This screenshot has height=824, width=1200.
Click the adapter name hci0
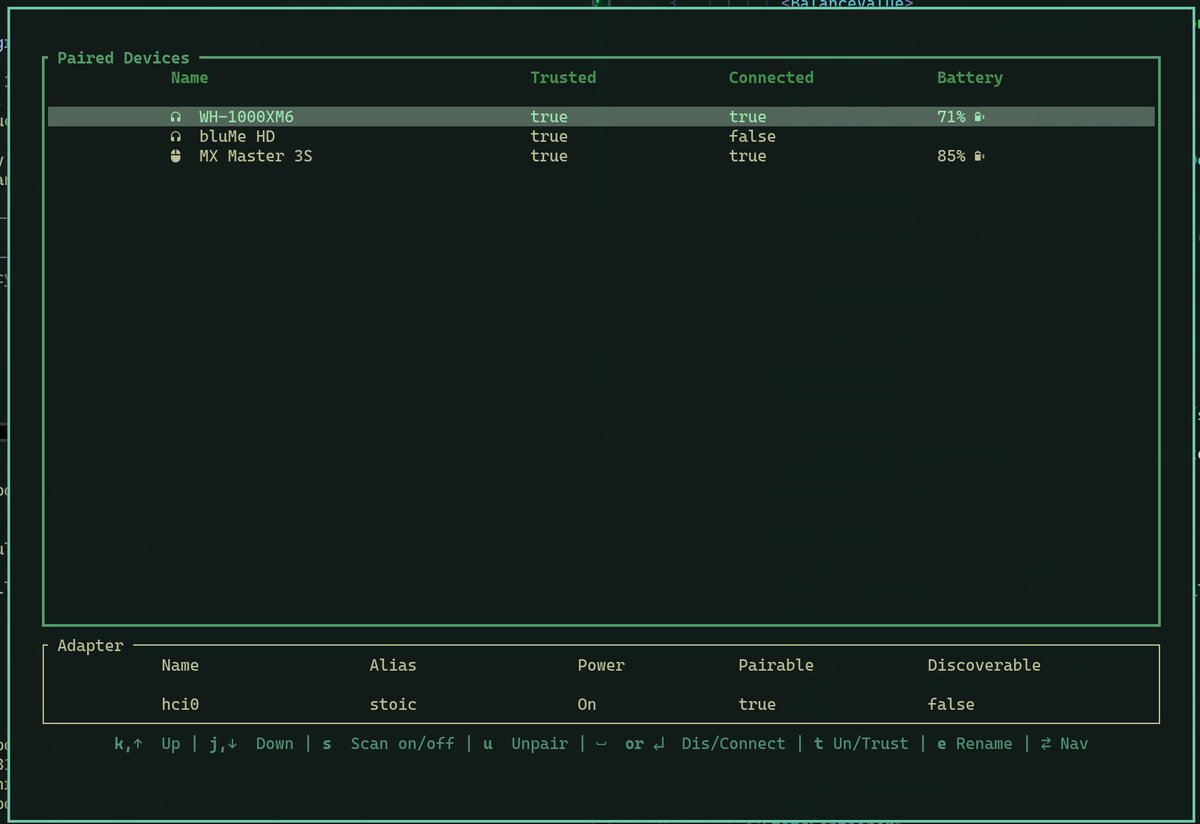tap(180, 704)
